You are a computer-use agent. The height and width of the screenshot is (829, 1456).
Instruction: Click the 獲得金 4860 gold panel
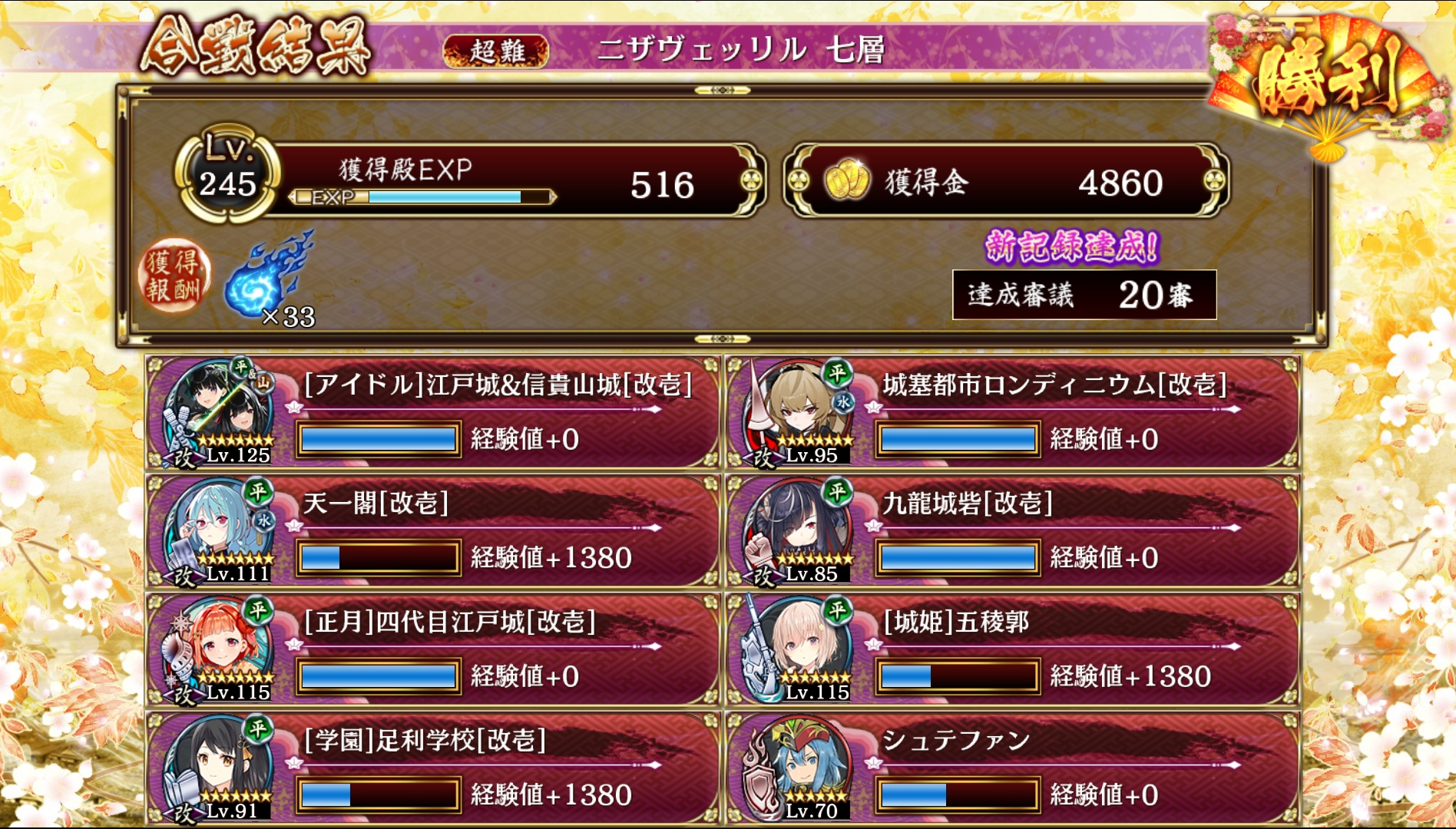tap(1006, 181)
